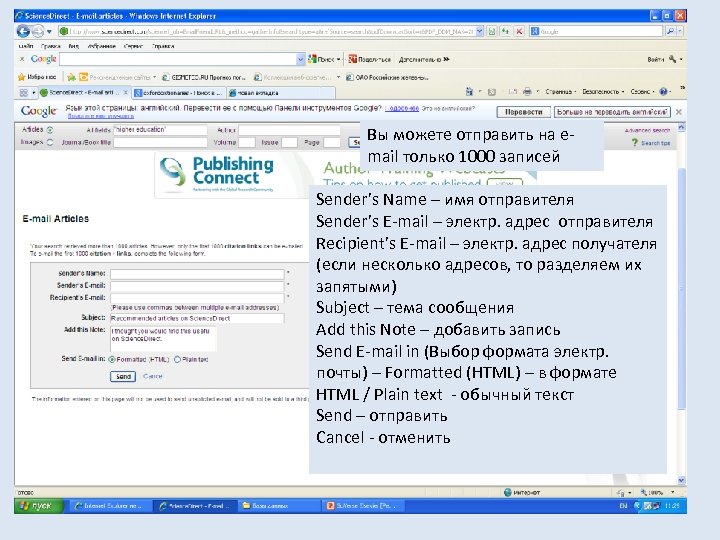Change the EN language indicator in tray
720x540 pixels.
(623, 506)
